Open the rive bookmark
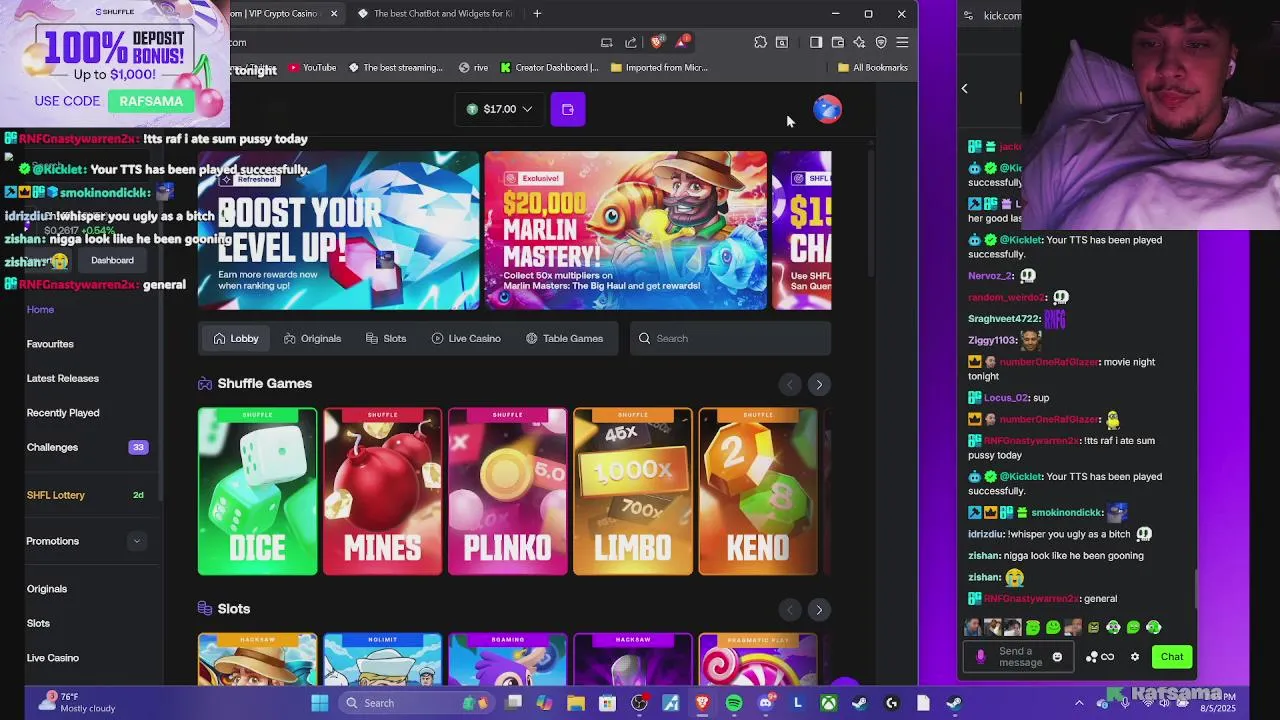1280x720 pixels. (x=473, y=67)
